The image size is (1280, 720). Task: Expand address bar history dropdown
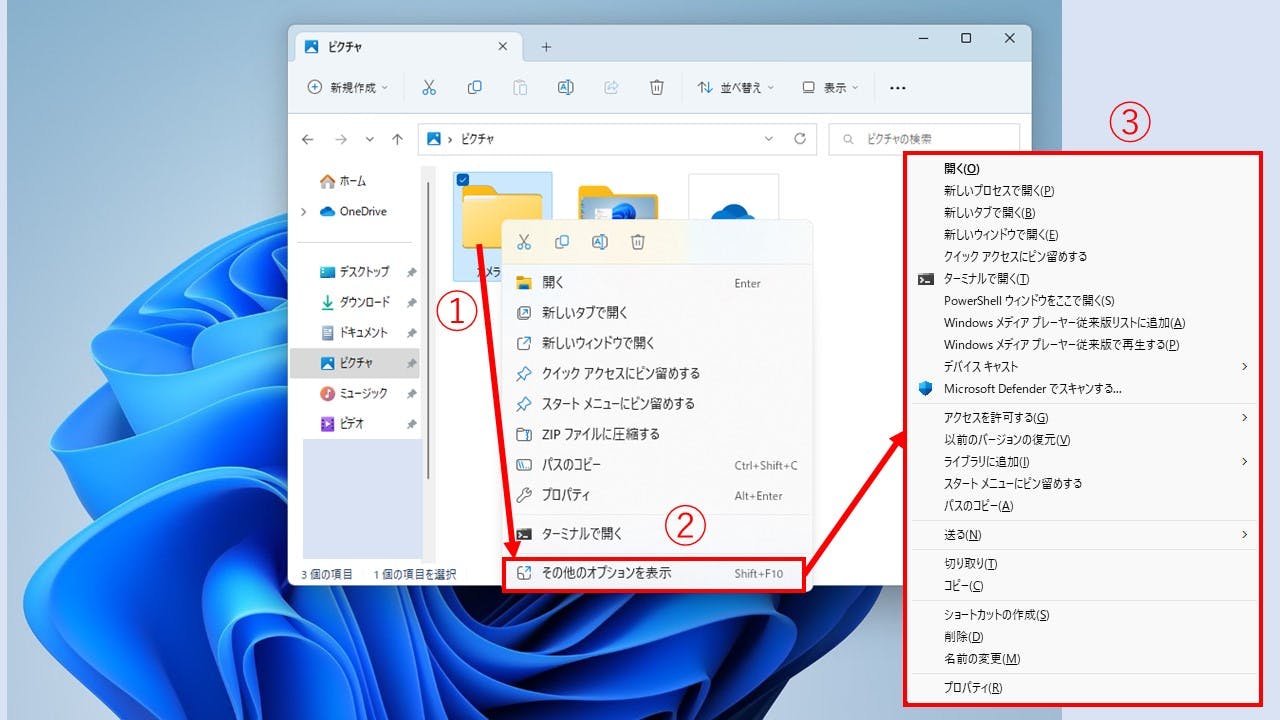tap(768, 139)
